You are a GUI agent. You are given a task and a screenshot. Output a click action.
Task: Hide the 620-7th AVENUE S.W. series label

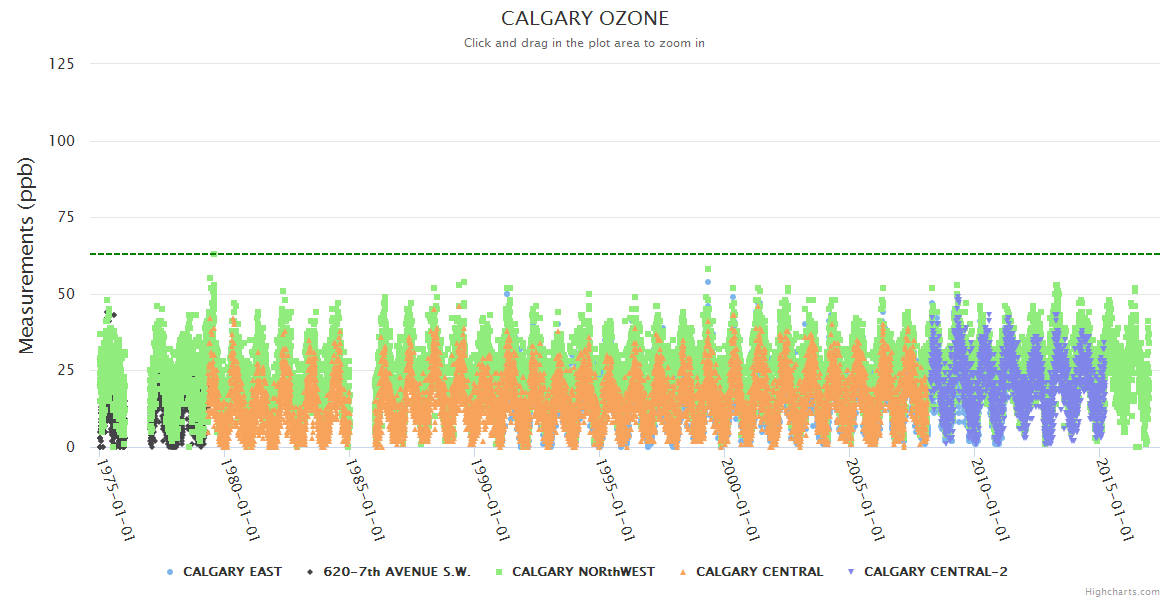point(397,572)
